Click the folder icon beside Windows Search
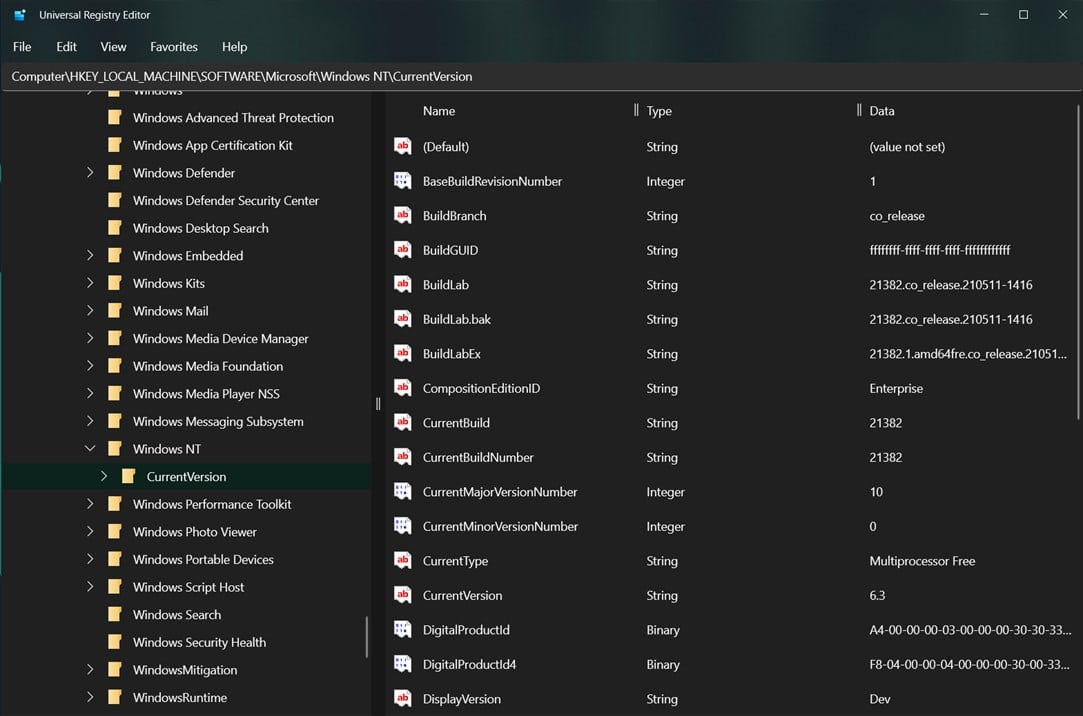The height and width of the screenshot is (716, 1083). [x=113, y=614]
